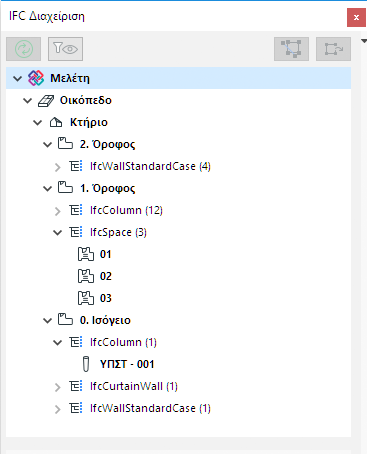Click the zone icon of space 02
The image size is (367, 454).
tap(86, 276)
